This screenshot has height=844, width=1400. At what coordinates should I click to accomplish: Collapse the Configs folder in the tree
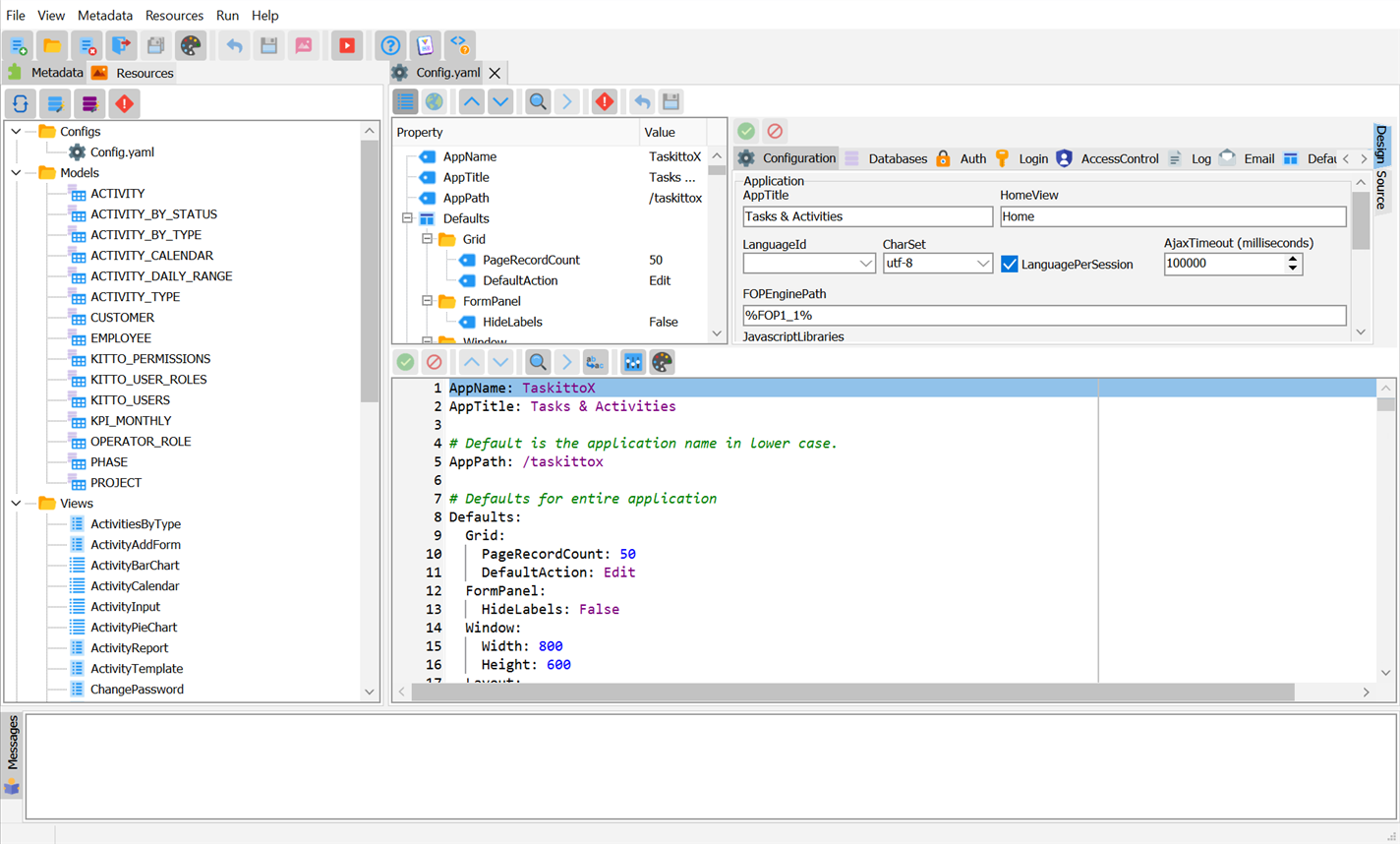click(x=17, y=131)
